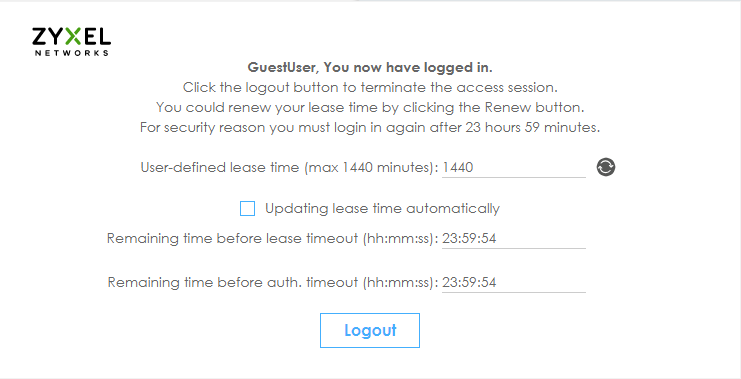Viewport: 741px width, 379px height.
Task: Click the 'User-defined lease time (max 1440 minutes)' label
Action: 290,167
